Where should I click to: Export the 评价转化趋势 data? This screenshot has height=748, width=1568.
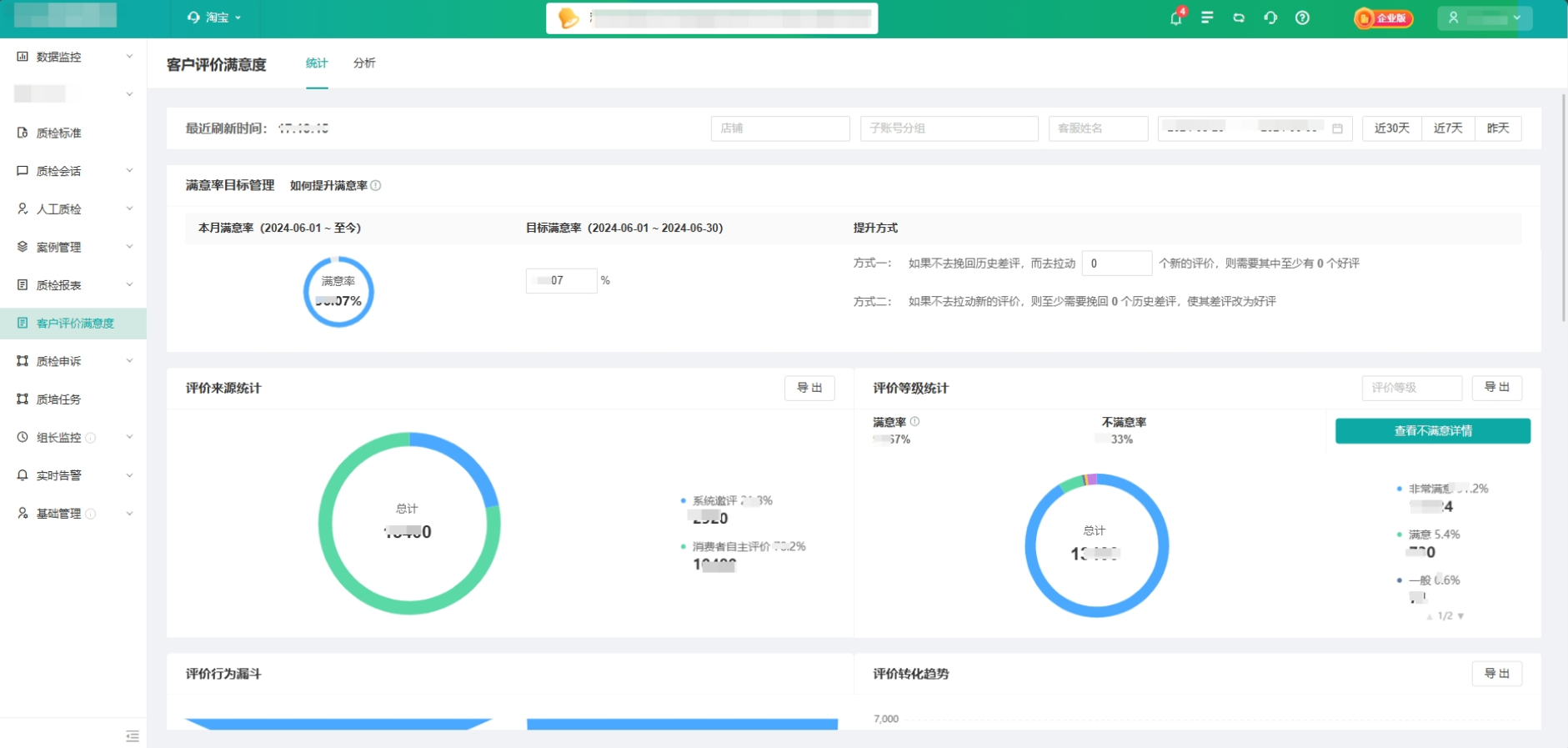tap(1497, 674)
